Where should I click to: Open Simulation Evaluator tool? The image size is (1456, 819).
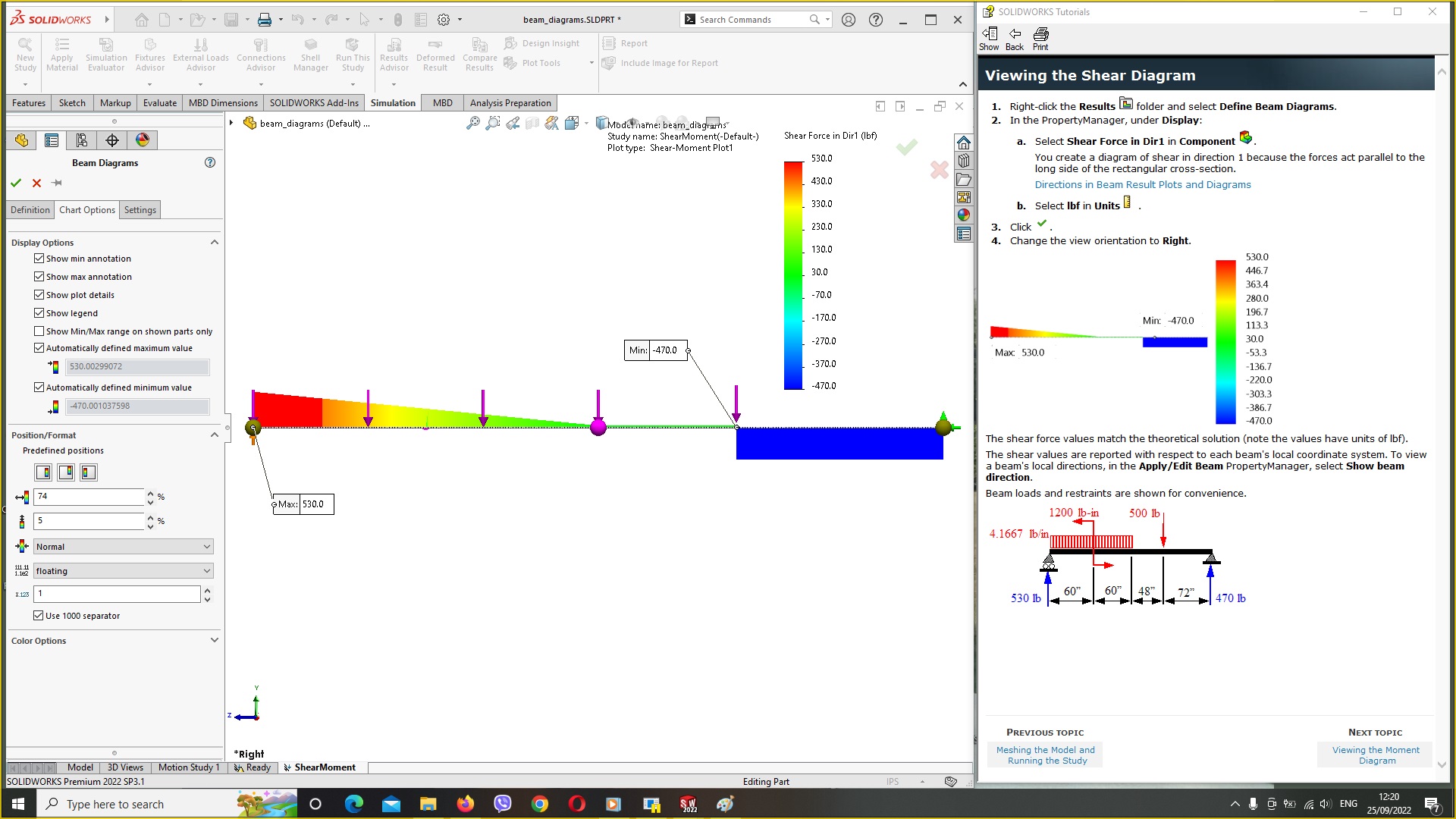pyautogui.click(x=106, y=55)
